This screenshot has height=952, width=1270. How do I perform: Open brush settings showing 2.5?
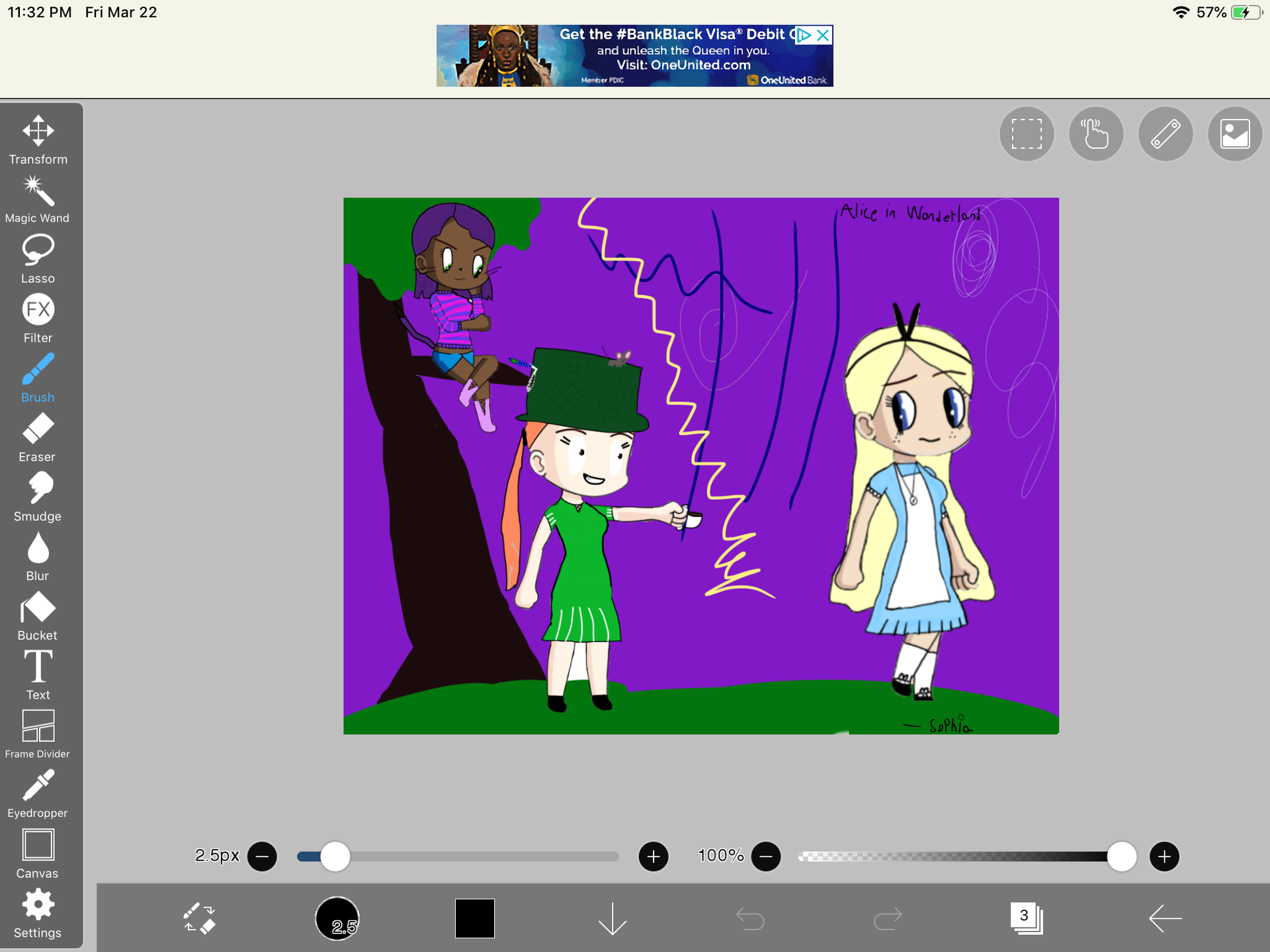[x=337, y=918]
